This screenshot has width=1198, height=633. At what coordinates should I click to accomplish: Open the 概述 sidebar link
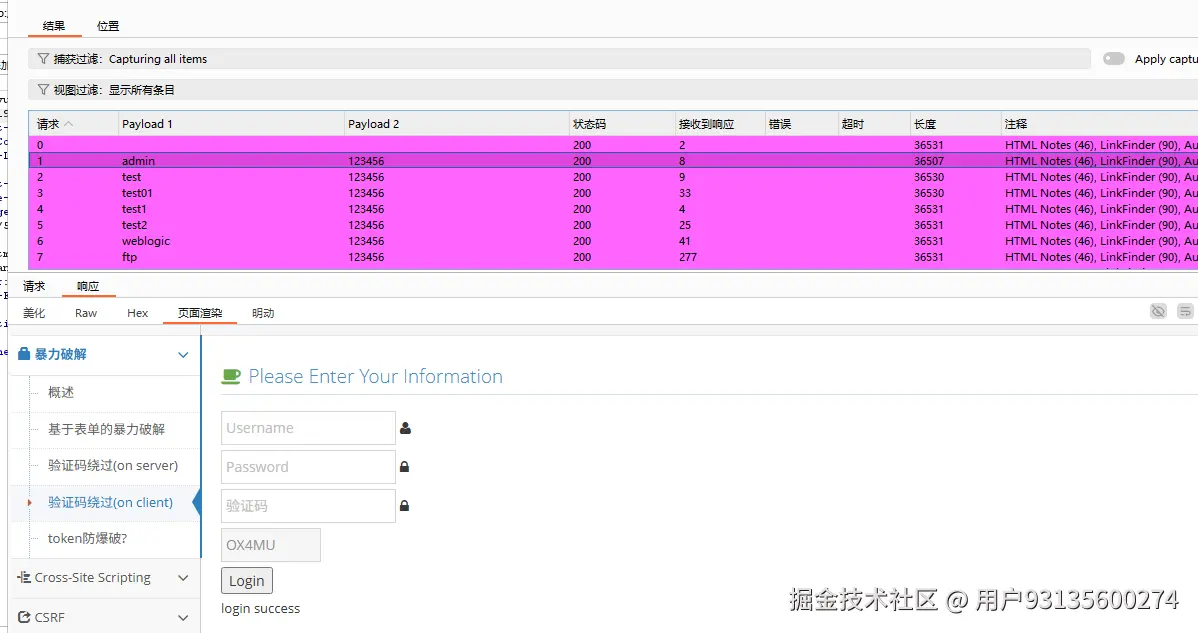pos(61,392)
